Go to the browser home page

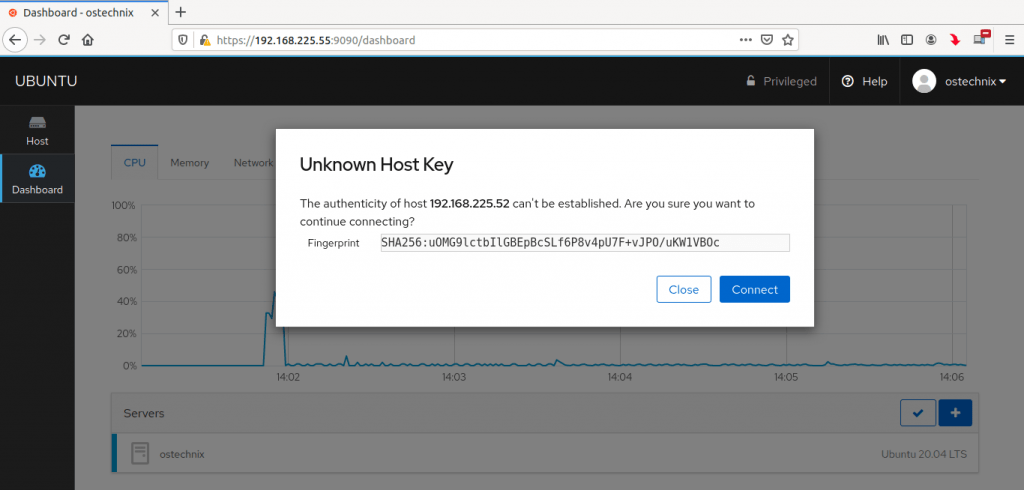88,40
